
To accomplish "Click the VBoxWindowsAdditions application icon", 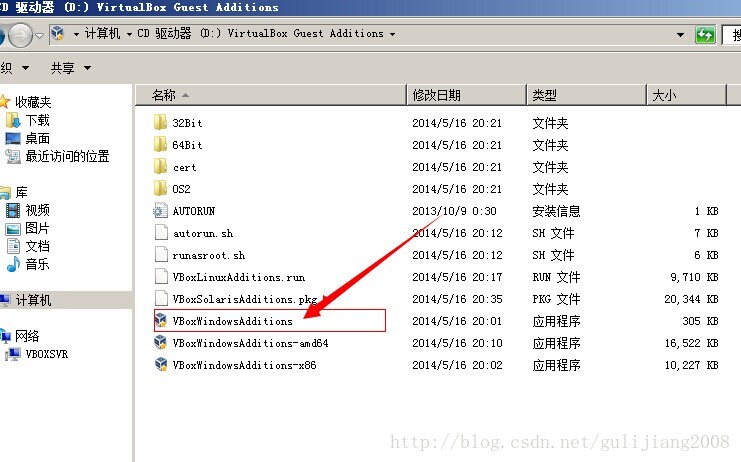I will [161, 321].
